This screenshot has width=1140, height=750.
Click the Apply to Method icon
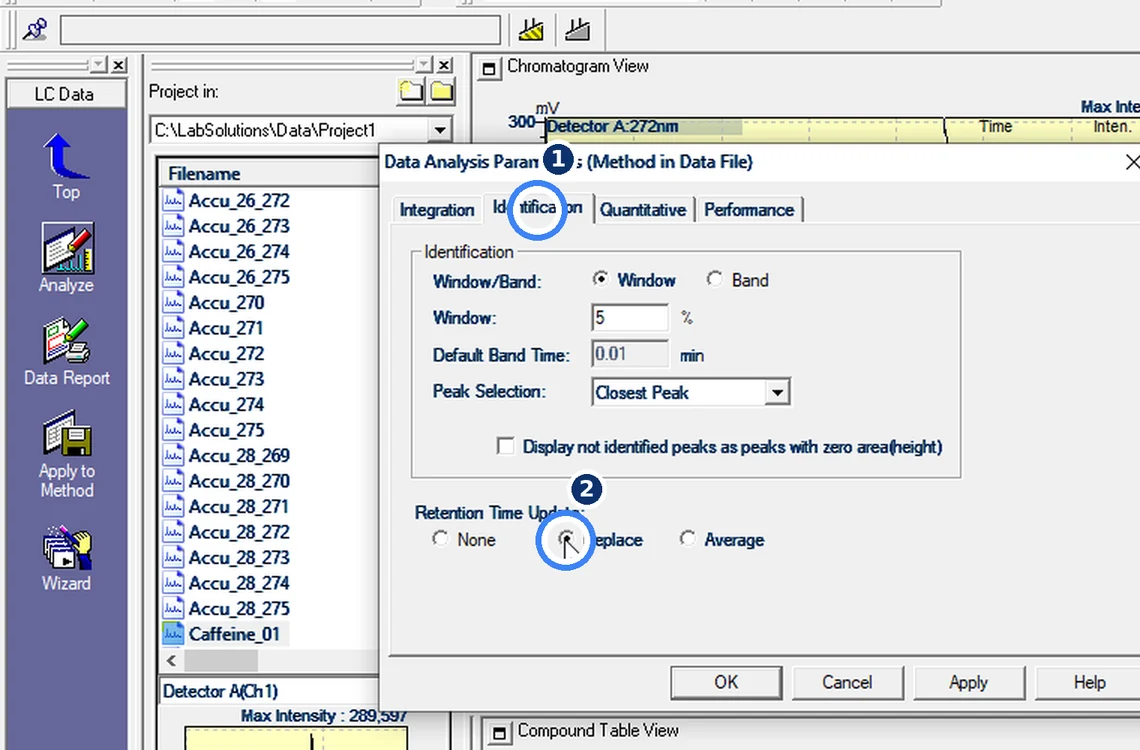click(66, 434)
